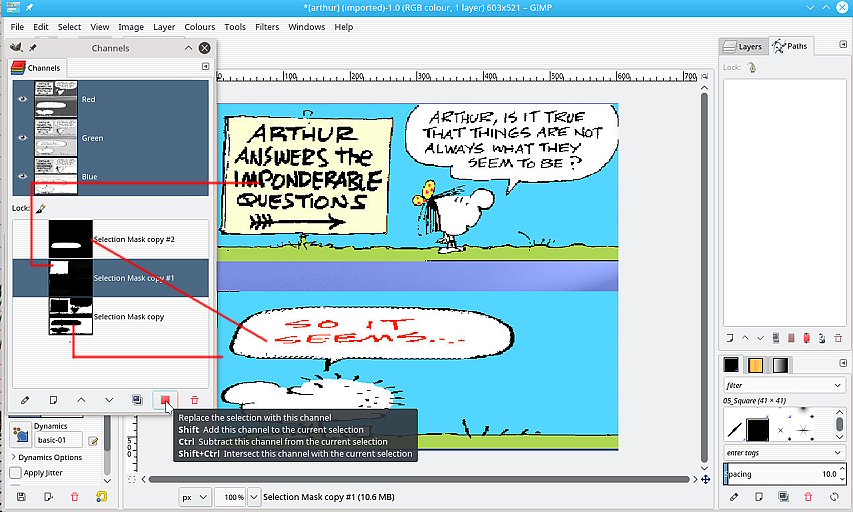
Task: Click the Paths panel new path icon
Action: [x=730, y=338]
